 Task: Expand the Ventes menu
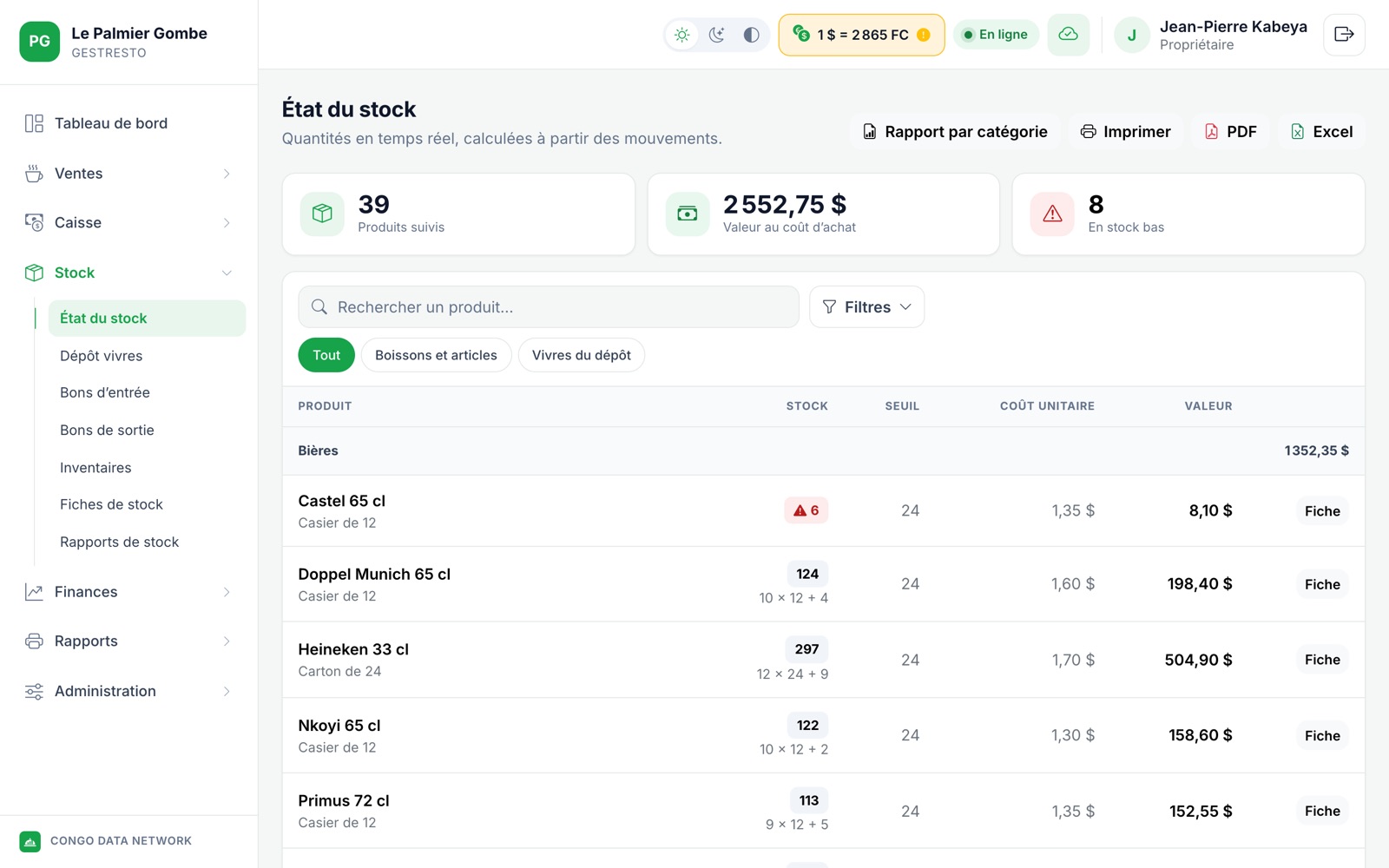(128, 174)
